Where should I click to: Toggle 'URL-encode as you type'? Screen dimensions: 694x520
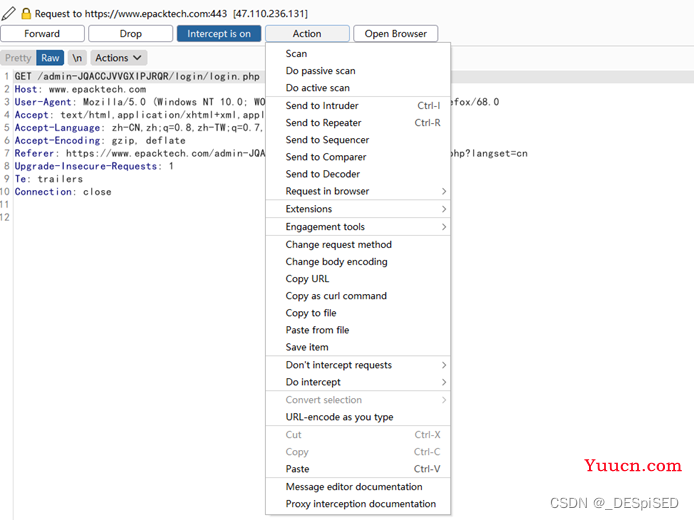coord(358,417)
